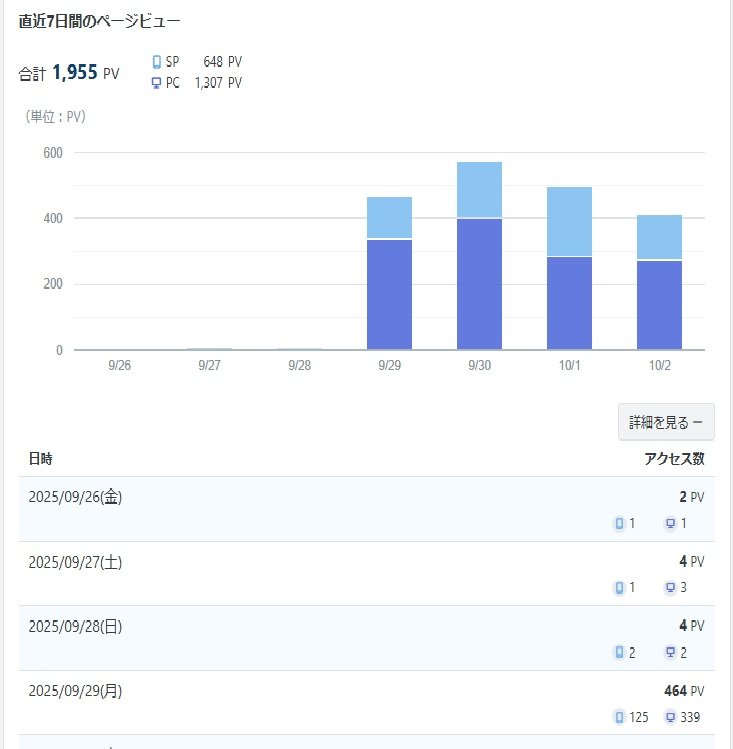Viewport: 733px width, 749px height.
Task: Click the 9/26 label on chart axis
Action: (x=119, y=366)
